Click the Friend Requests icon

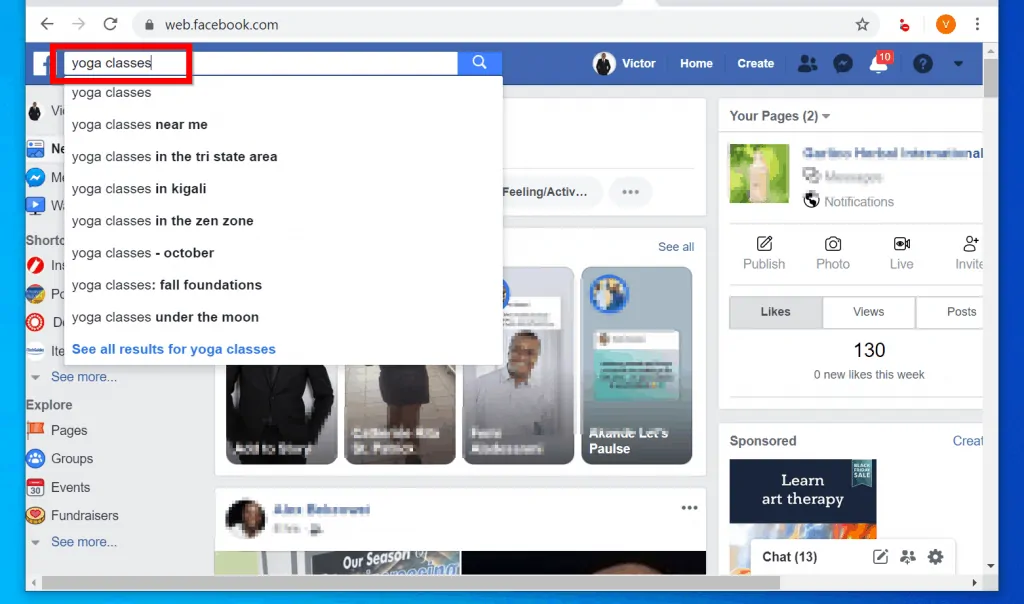click(808, 63)
